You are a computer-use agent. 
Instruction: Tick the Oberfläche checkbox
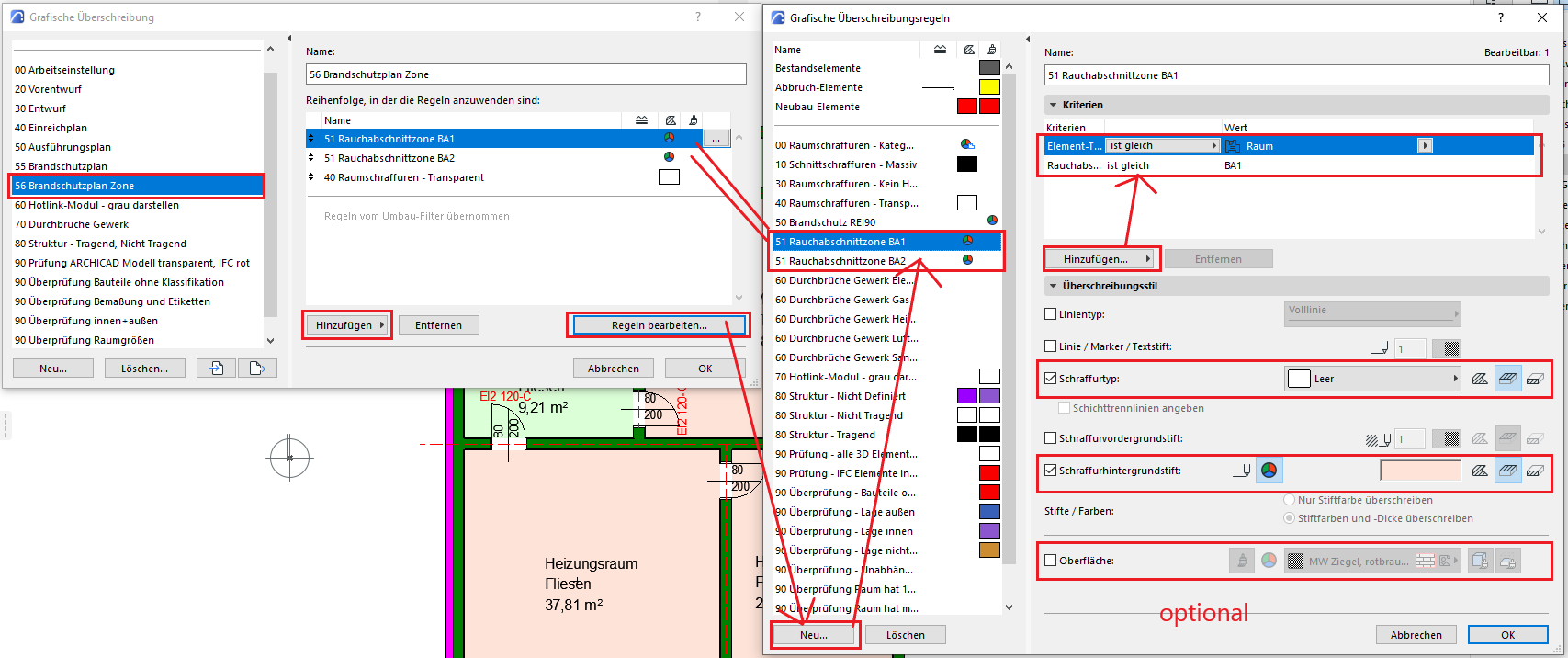(x=1051, y=561)
